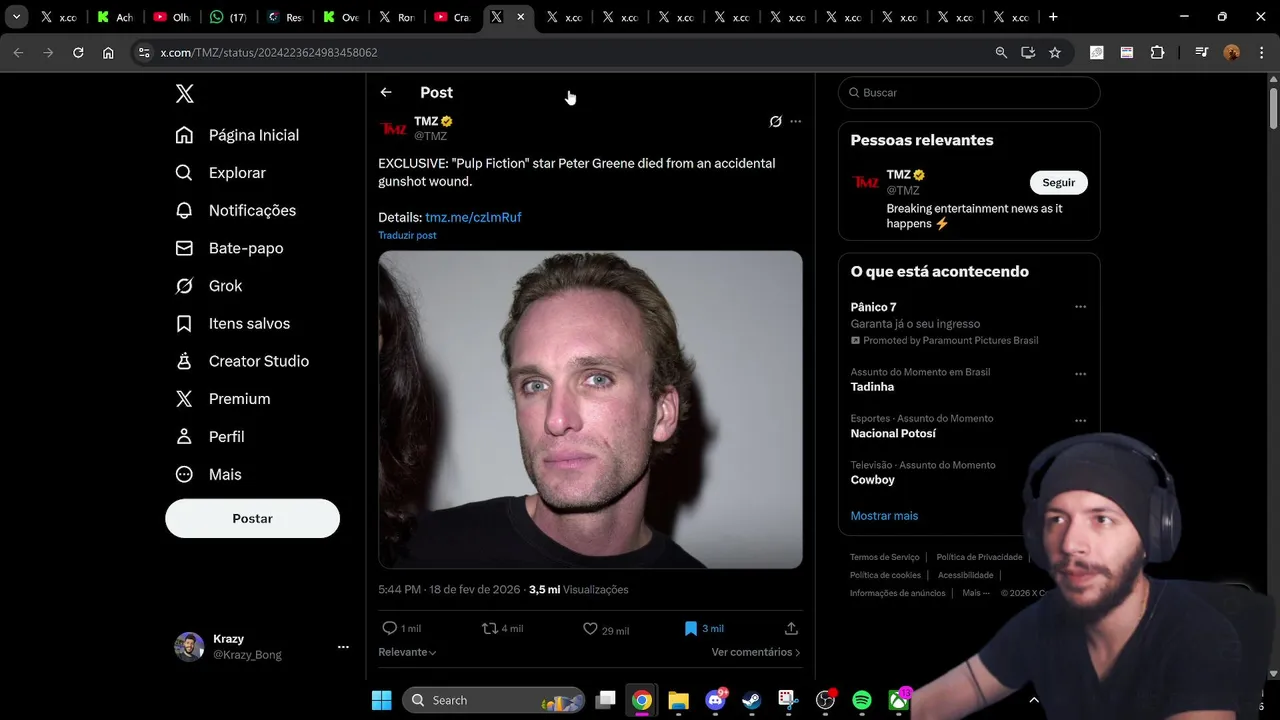Screen dimensions: 1280x720
Task: Open Página Inicial home icon
Action: click(x=184, y=135)
